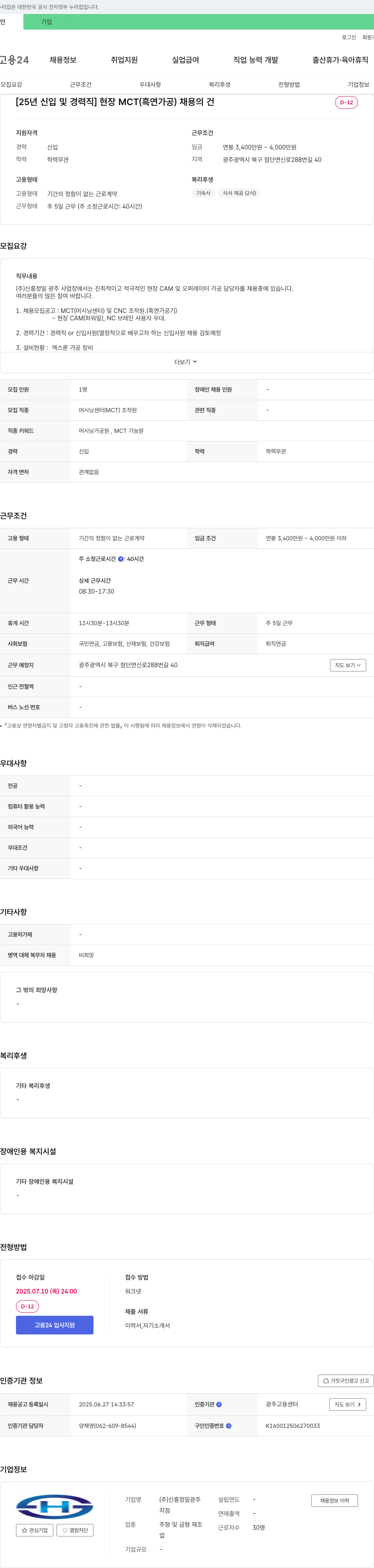The image size is (374, 1568).
Task: Click 머시닝센터(MCT) 조작원 job category value
Action: [108, 410]
